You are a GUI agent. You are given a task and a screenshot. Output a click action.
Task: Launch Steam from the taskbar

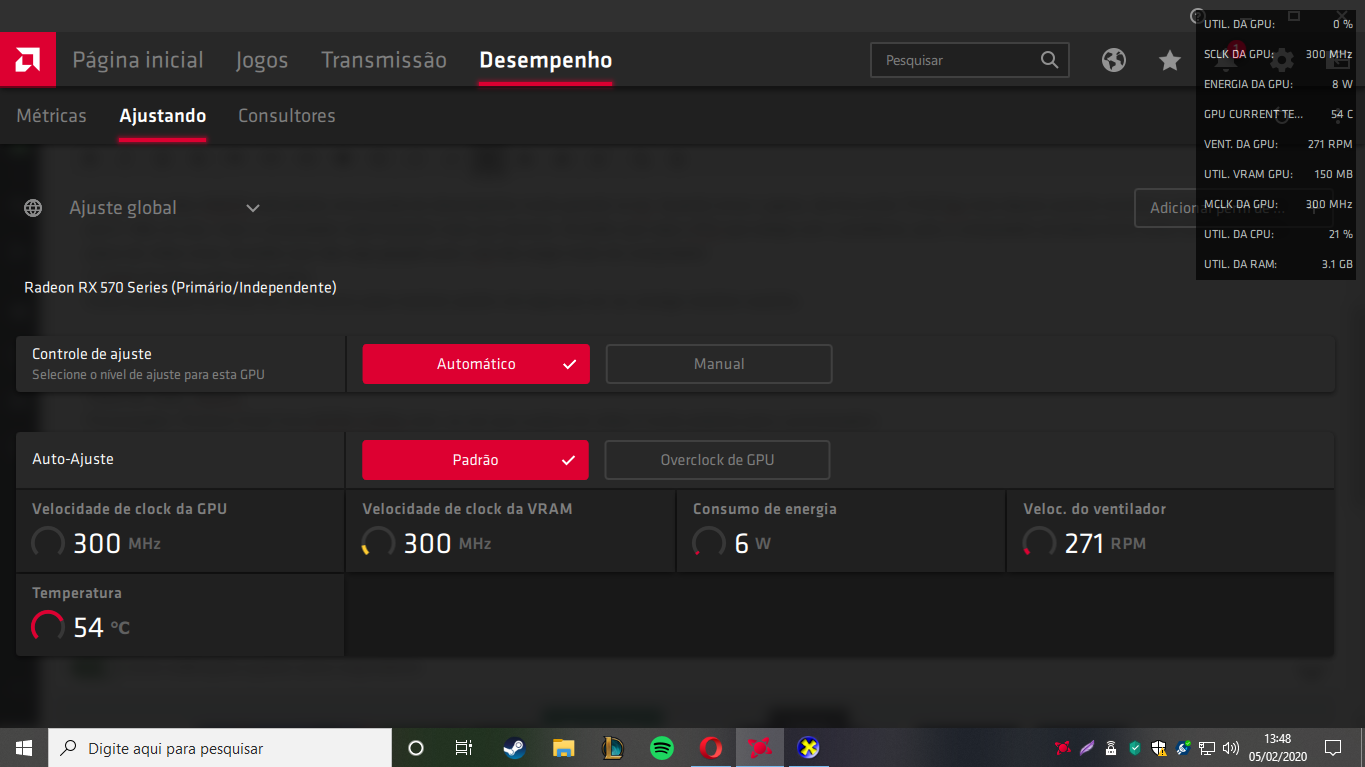pos(514,748)
